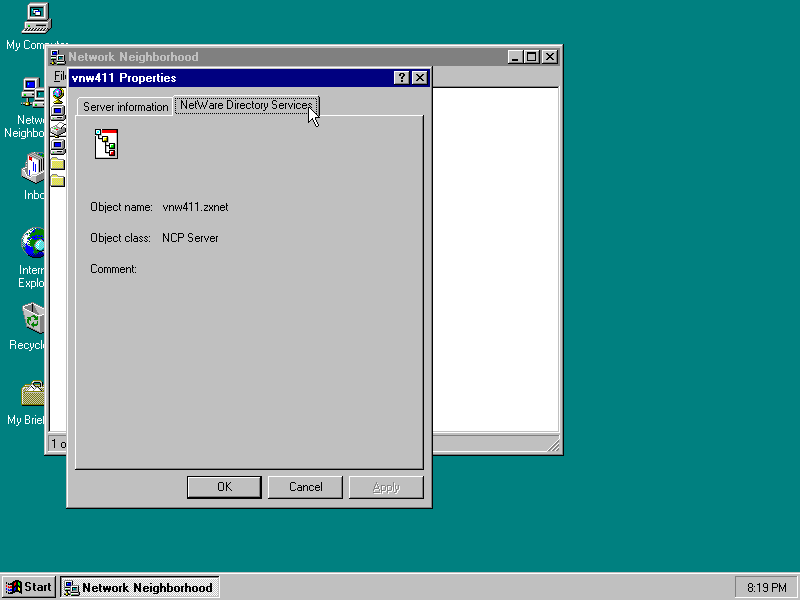Image resolution: width=800 pixels, height=600 pixels.
Task: Launch Internet Explorer from the desktop
Action: point(33,243)
